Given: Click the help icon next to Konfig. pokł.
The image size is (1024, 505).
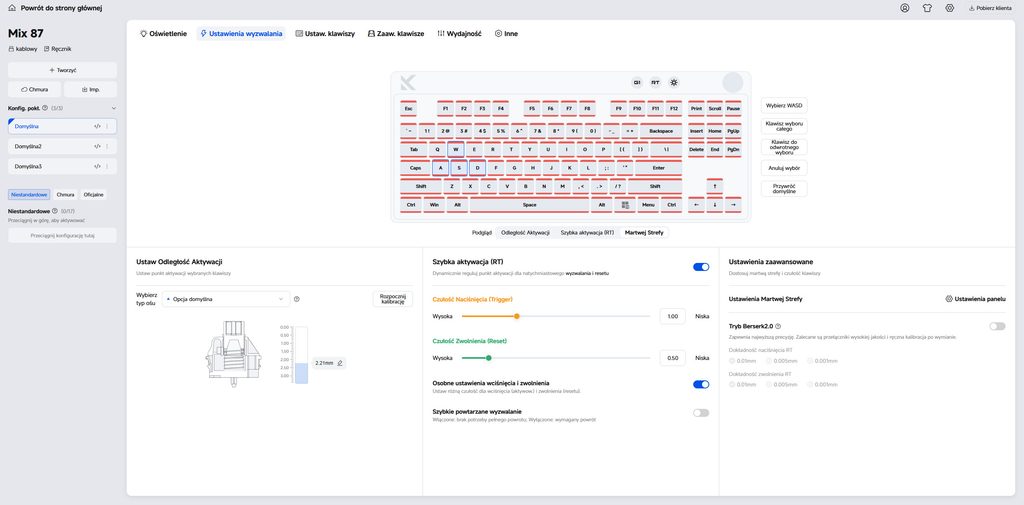Looking at the screenshot, I should (x=45, y=108).
